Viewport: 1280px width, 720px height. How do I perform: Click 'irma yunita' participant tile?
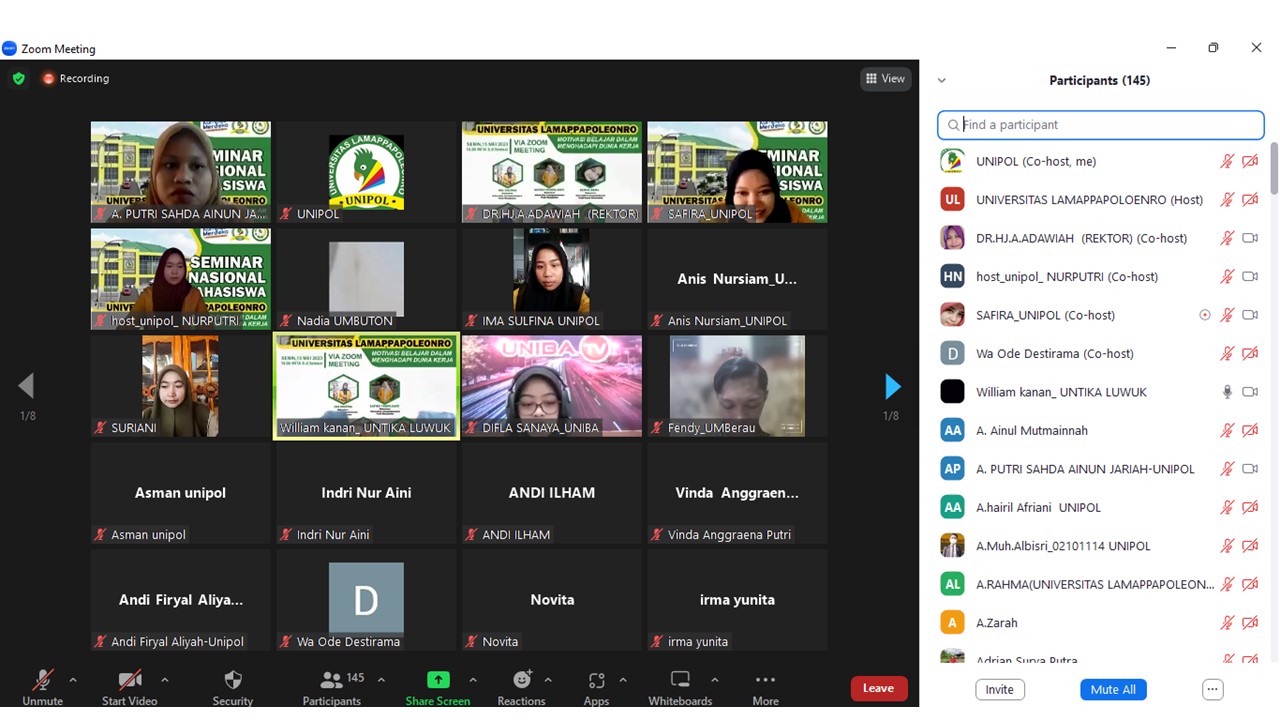click(737, 600)
